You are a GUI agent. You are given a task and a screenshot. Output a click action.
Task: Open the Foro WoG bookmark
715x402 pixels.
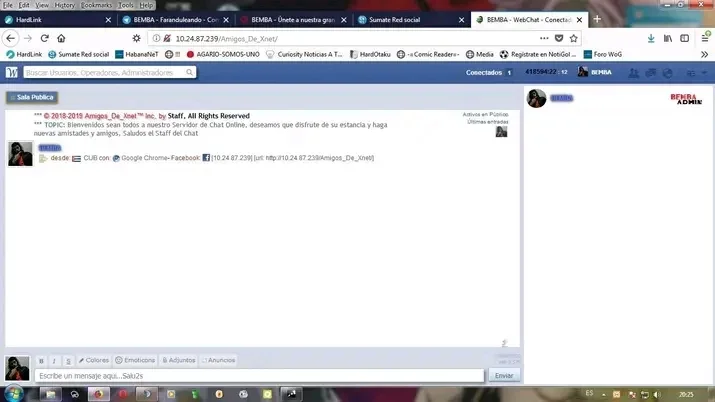click(603, 54)
